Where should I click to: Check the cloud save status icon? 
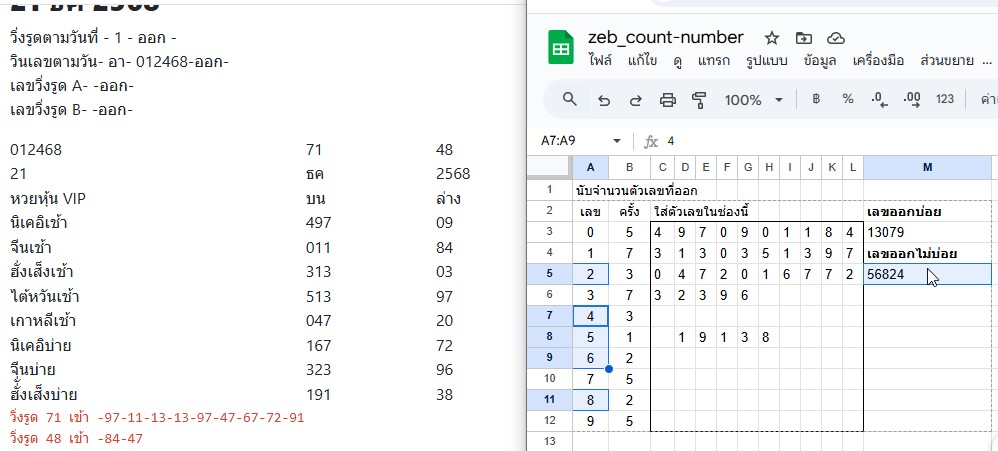coord(836,38)
